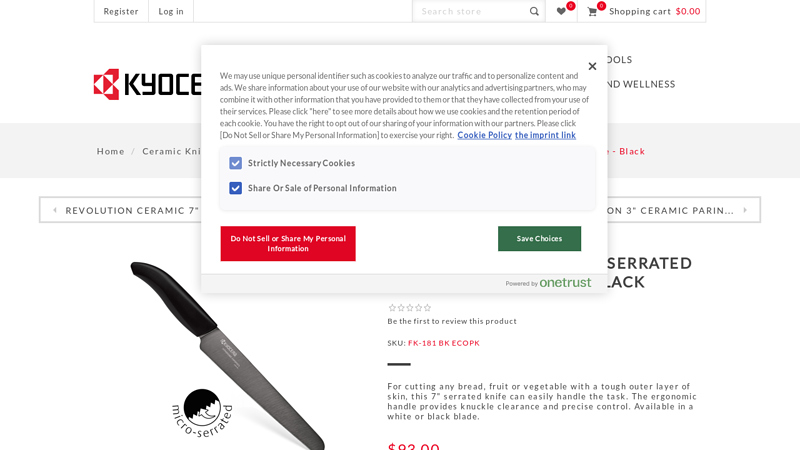Click the Save Choices button
Screen dimensions: 800x450
(539, 239)
